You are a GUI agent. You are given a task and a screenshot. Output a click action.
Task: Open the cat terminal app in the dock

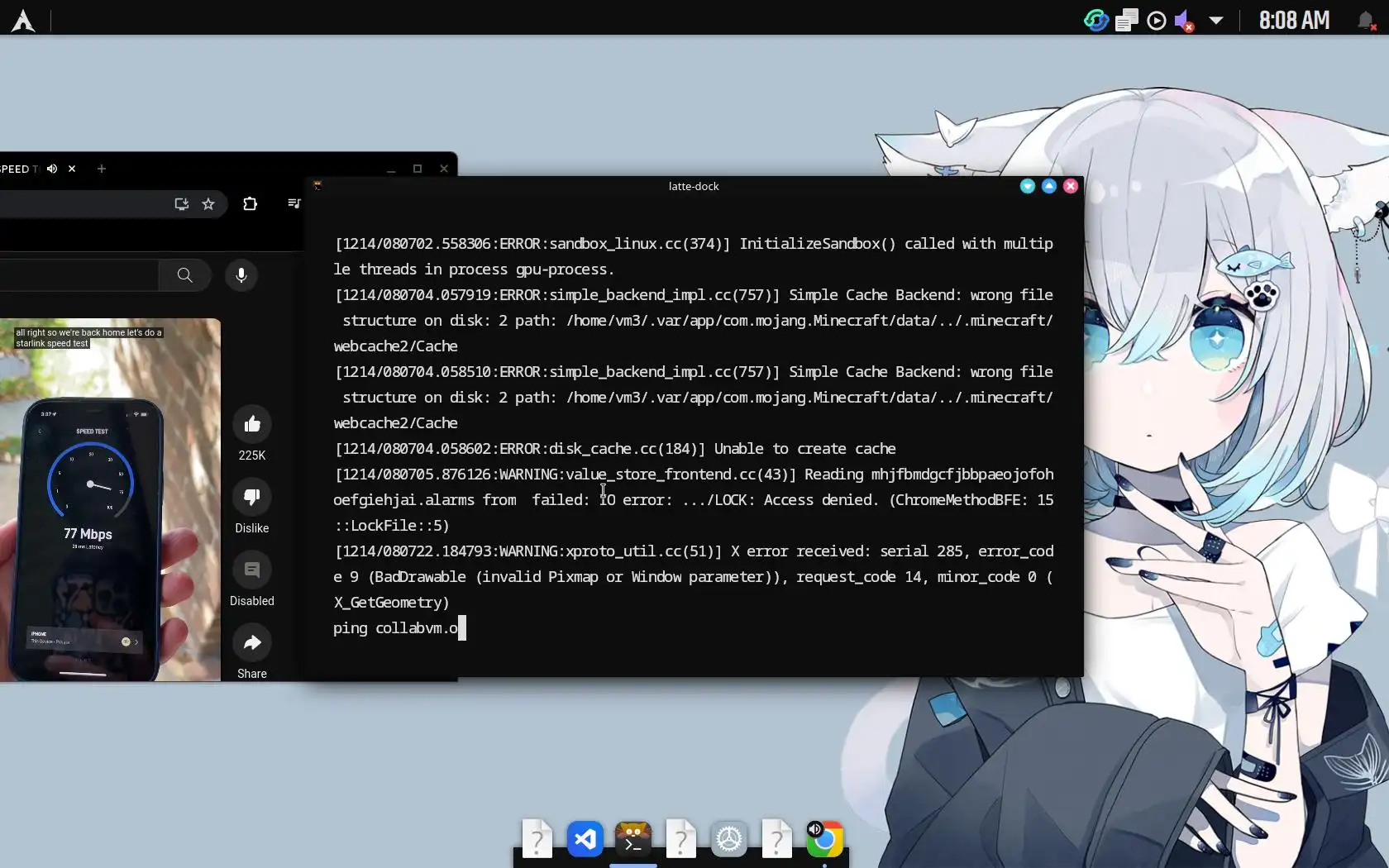[633, 839]
